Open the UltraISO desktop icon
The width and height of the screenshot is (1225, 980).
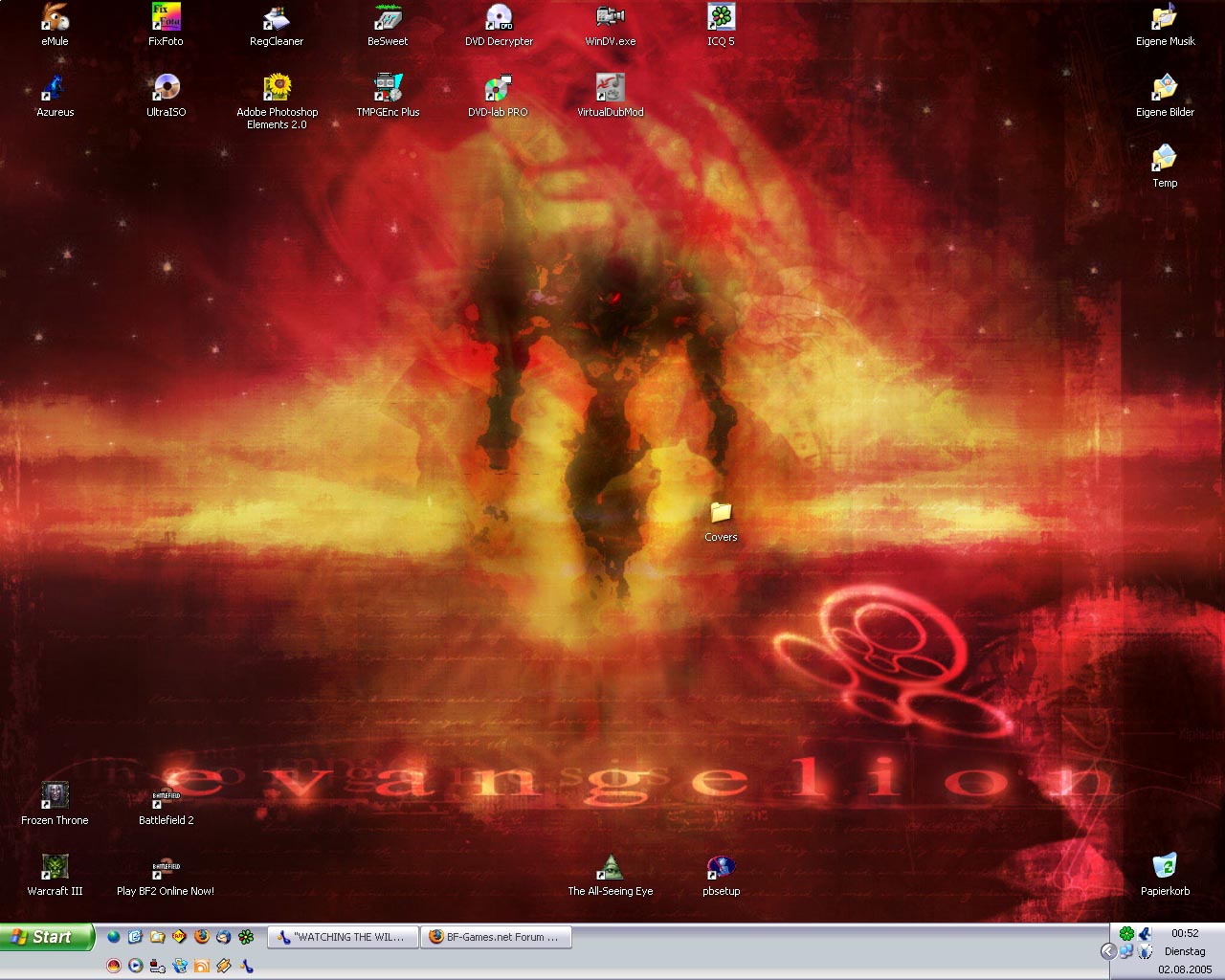point(166,97)
